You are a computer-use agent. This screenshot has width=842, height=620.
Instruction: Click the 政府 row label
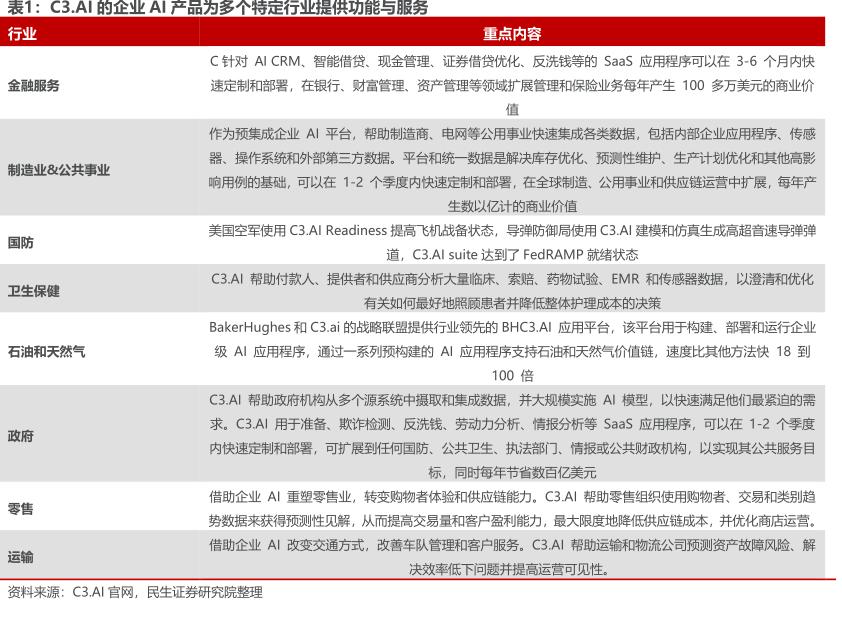[x=21, y=436]
